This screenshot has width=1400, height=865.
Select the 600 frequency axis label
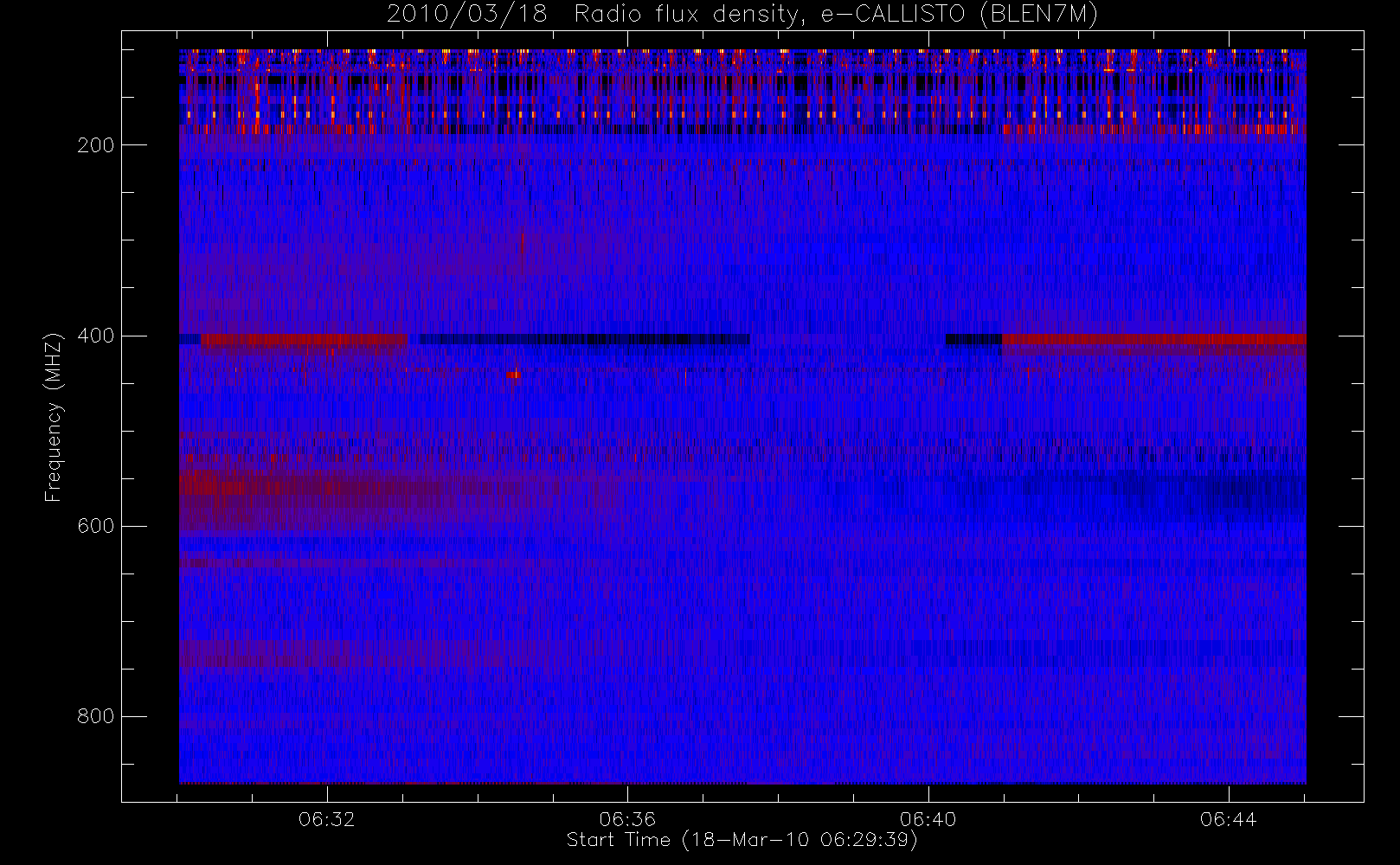[x=95, y=526]
